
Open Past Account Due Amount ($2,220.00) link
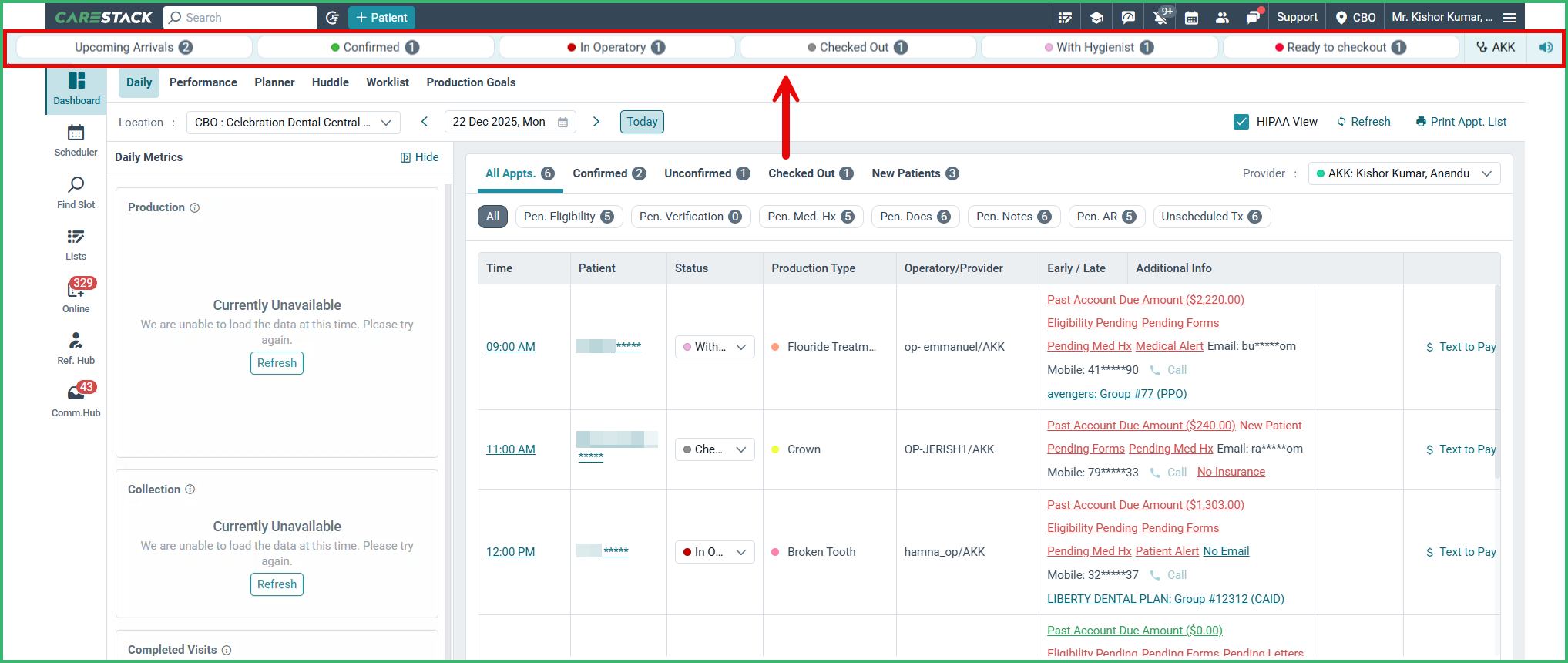pyautogui.click(x=1145, y=300)
